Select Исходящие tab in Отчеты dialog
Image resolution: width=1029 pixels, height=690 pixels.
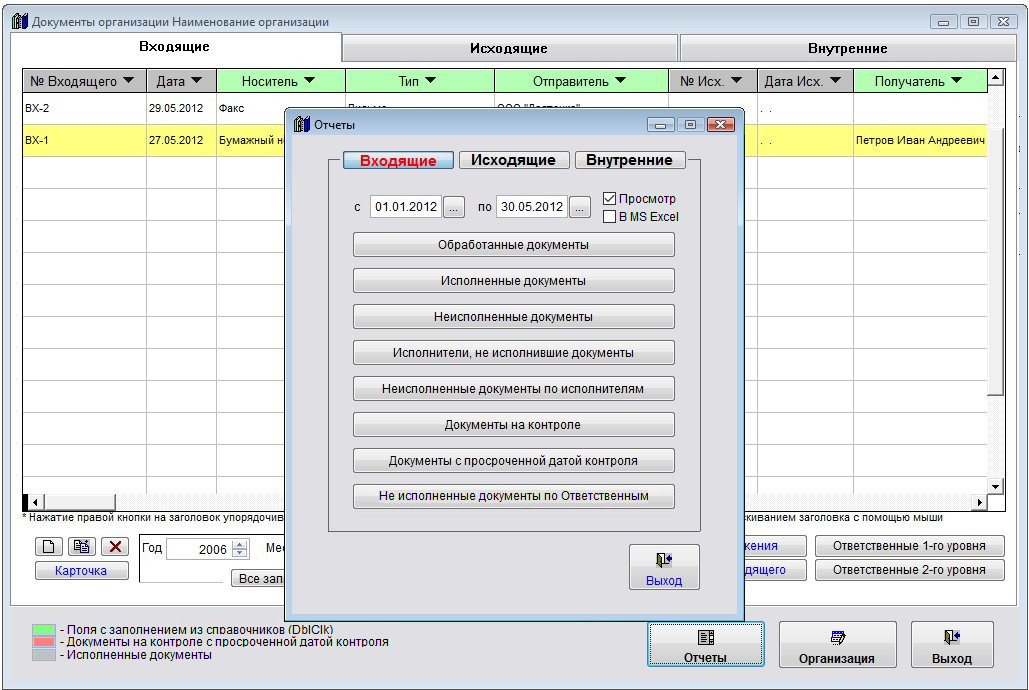[513, 160]
